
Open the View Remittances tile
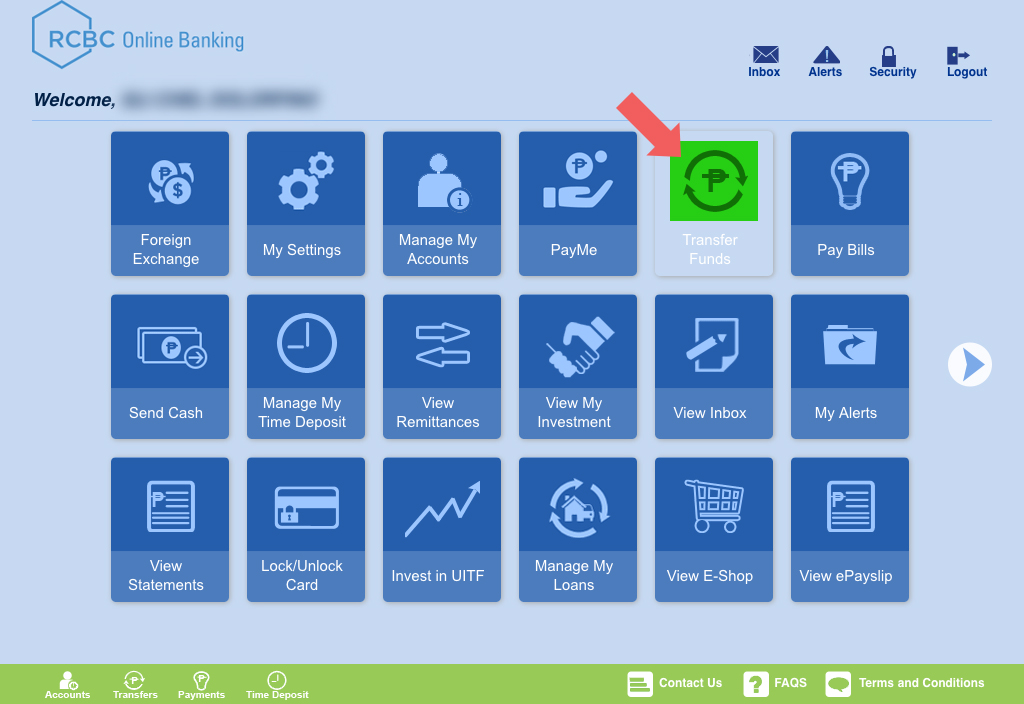[441, 366]
